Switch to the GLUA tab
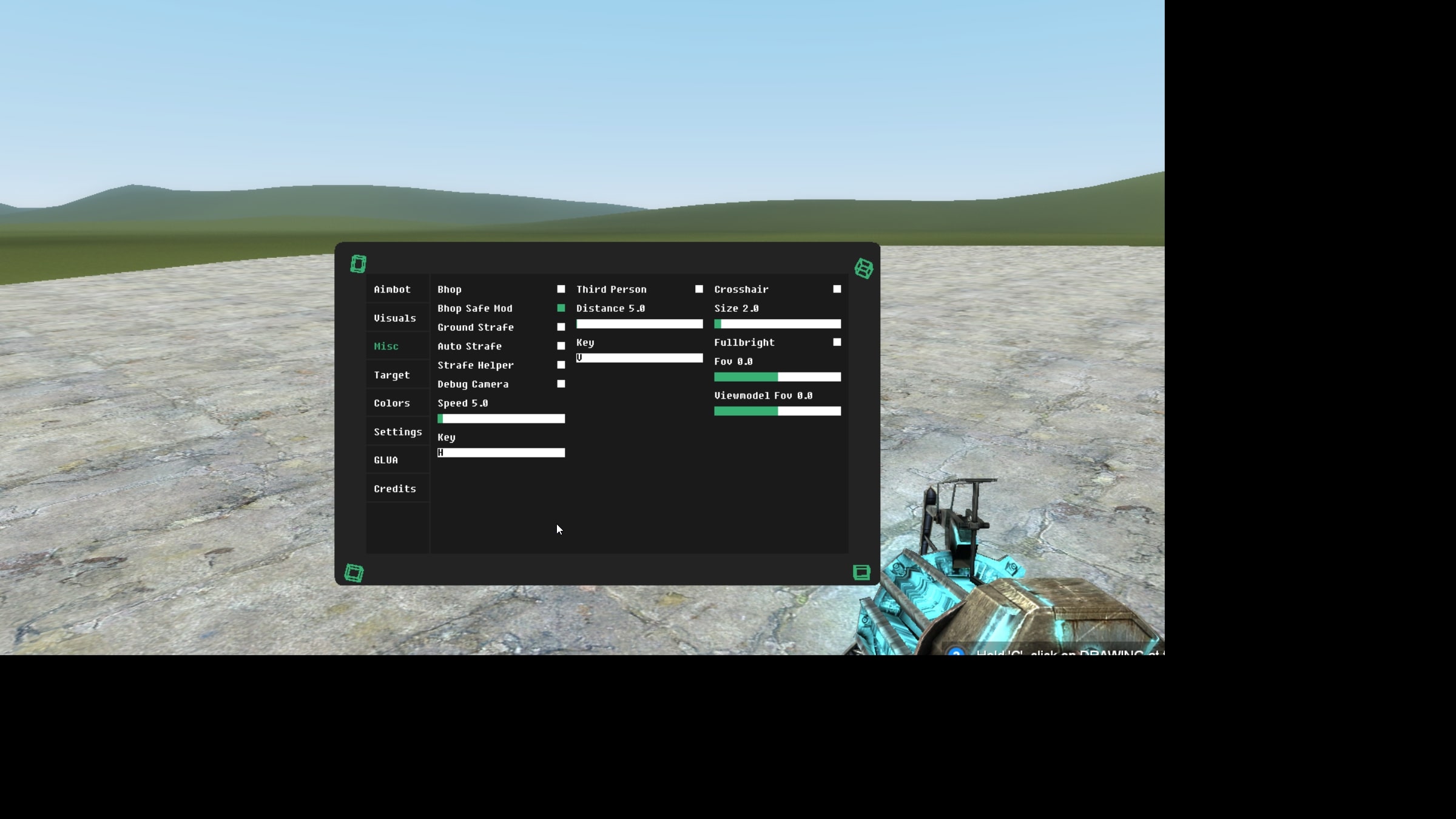Screen dimensions: 1456x819 click(x=386, y=460)
